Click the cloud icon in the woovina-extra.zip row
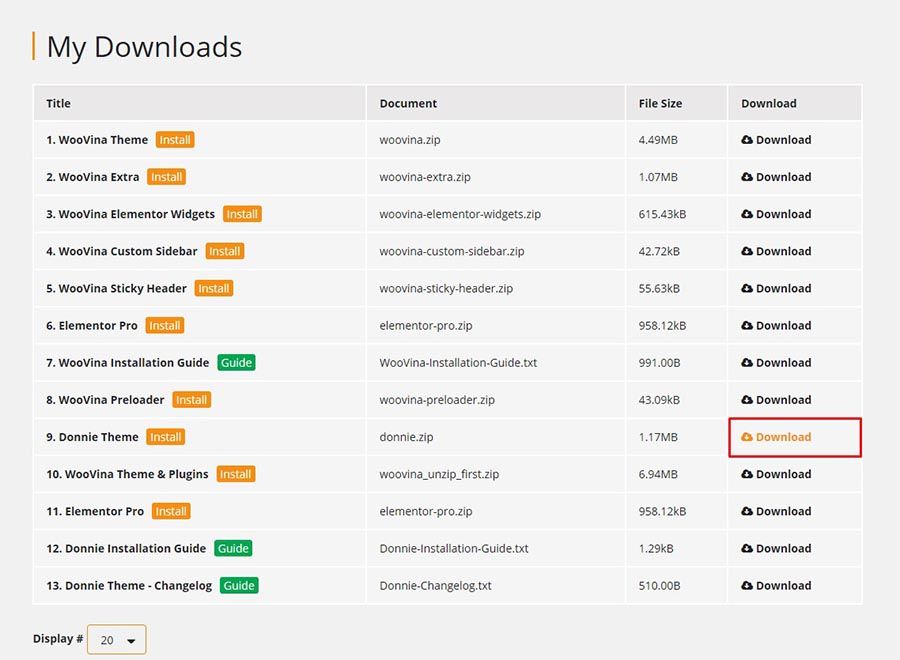 point(747,177)
